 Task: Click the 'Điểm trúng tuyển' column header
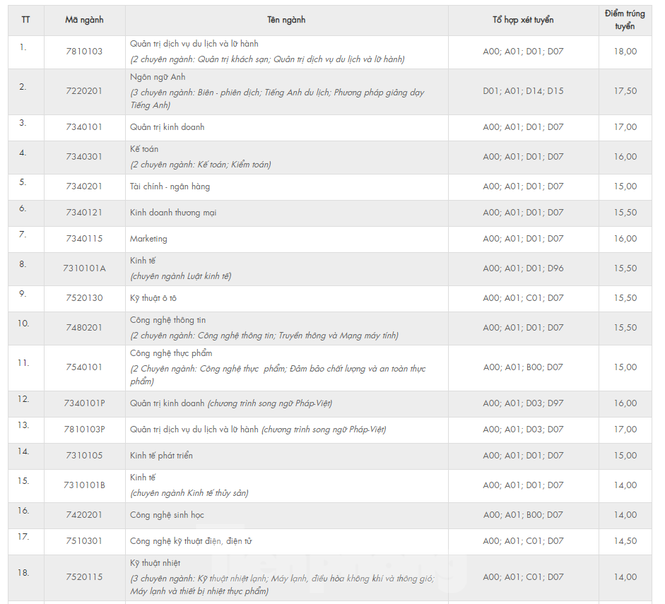click(x=625, y=20)
